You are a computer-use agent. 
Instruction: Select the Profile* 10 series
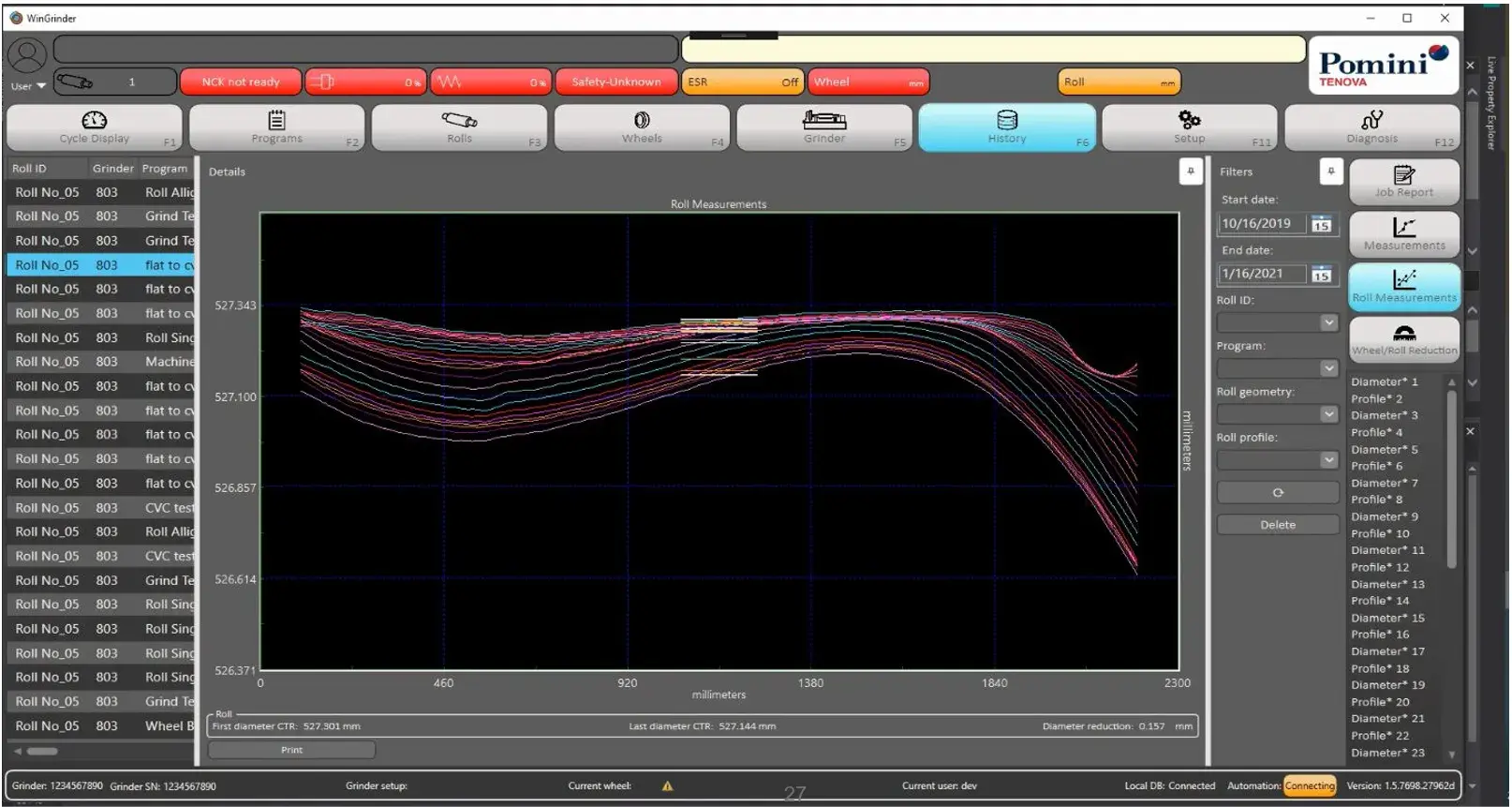[1380, 534]
